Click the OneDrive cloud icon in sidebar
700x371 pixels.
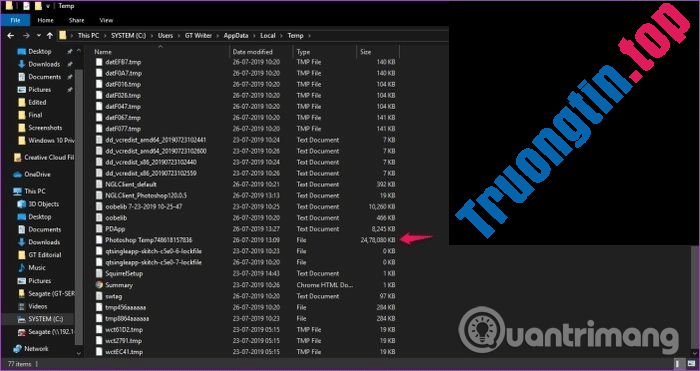[x=17, y=174]
